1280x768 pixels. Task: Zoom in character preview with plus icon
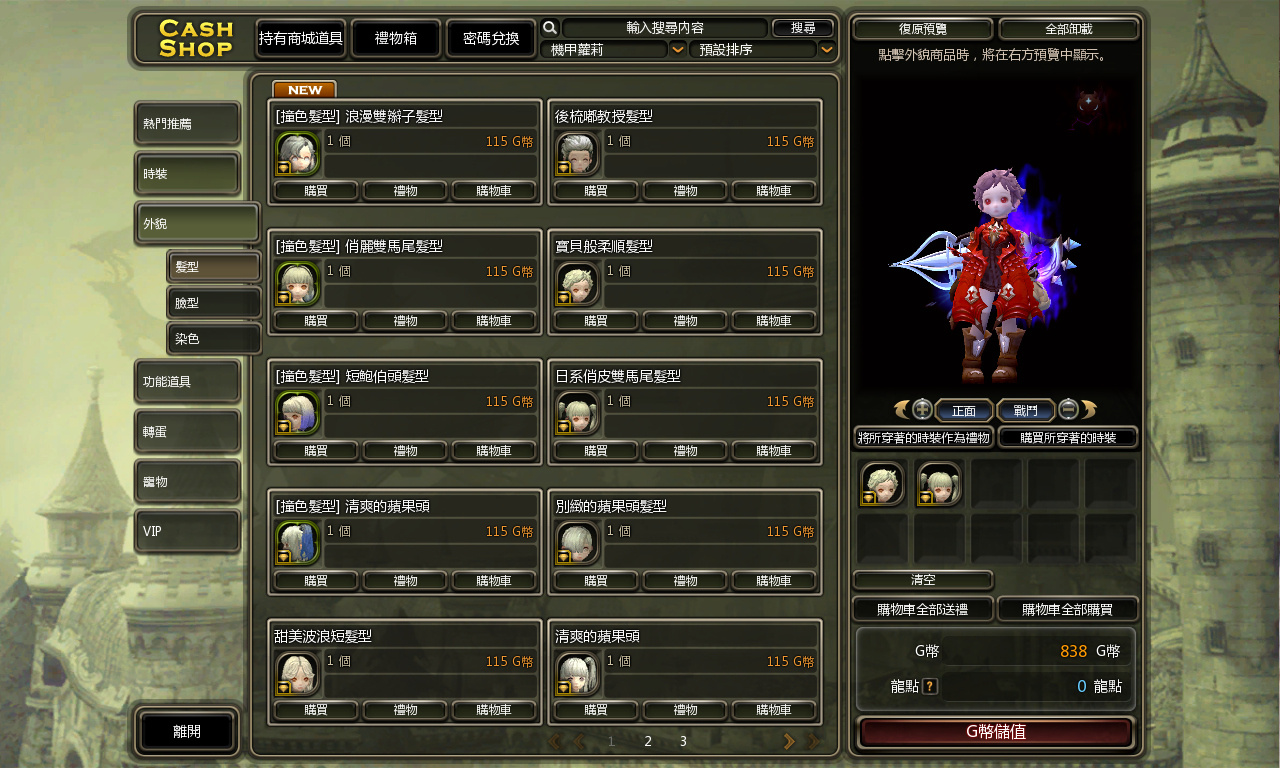coord(922,409)
